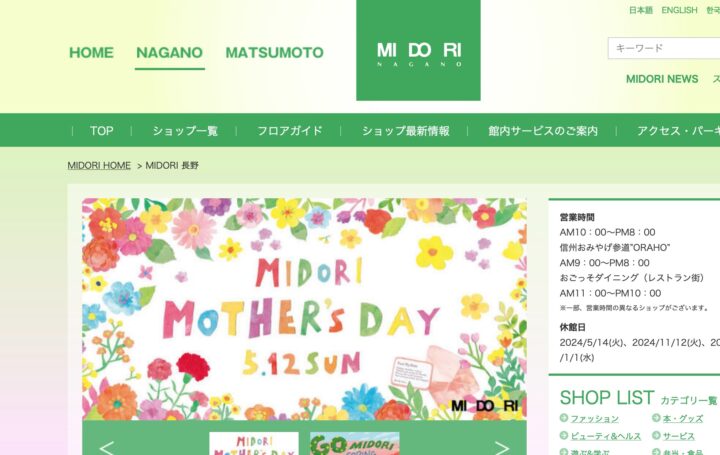The image size is (720, 455).
Task: Advance carousel with the next arrow
Action: point(501,448)
